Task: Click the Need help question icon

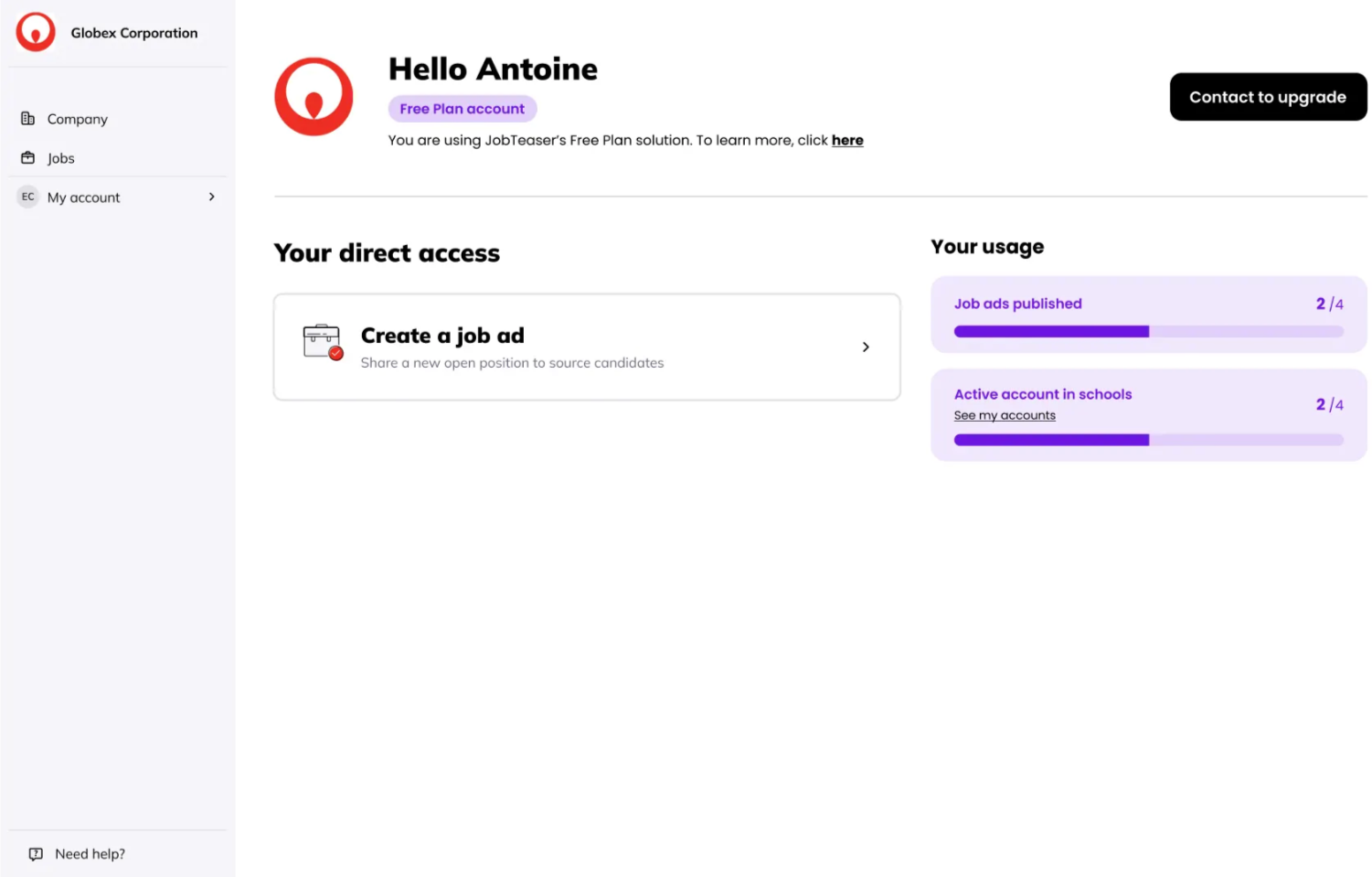Action: [x=36, y=854]
